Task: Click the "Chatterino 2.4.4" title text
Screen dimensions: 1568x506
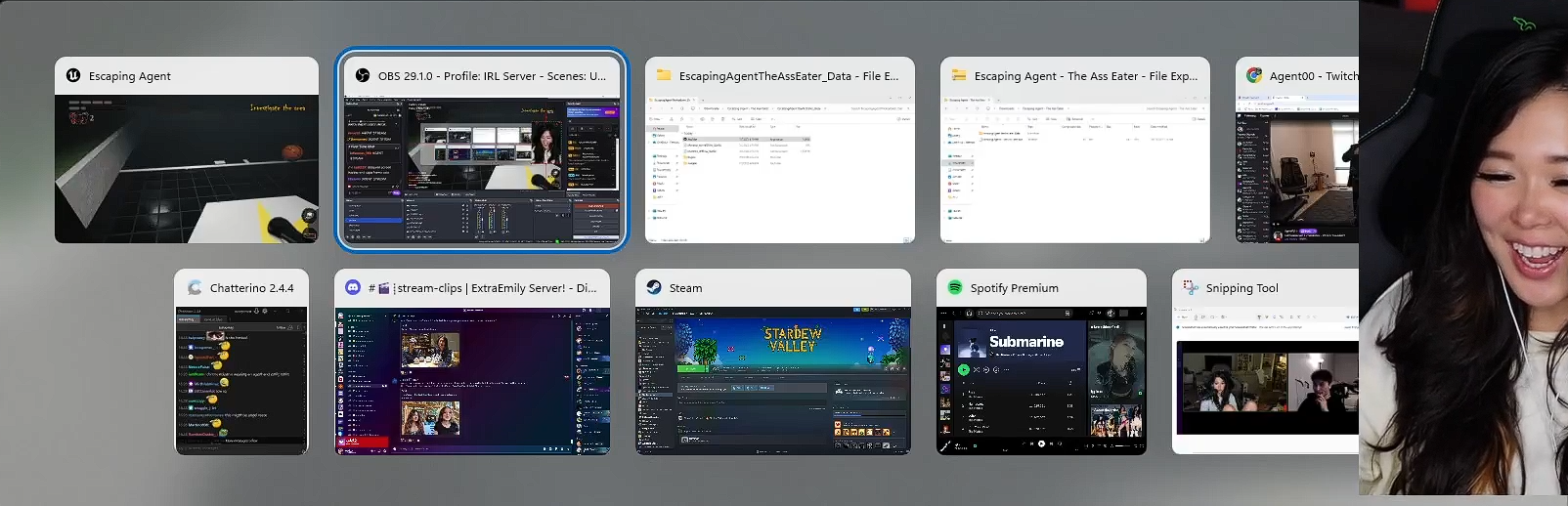Action: 251,288
